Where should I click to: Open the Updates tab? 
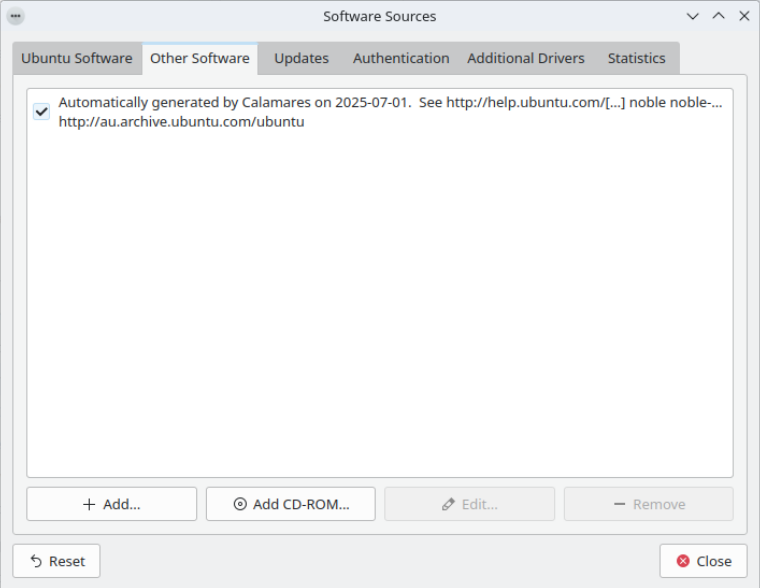point(301,58)
